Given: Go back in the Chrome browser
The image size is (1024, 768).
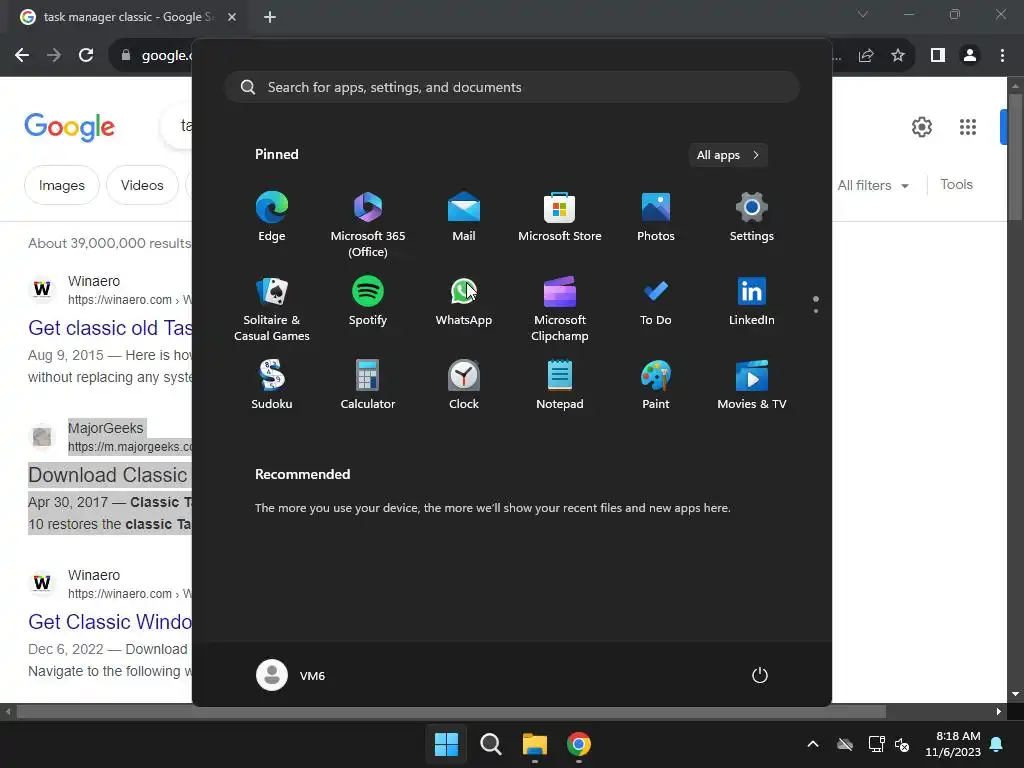Looking at the screenshot, I should pos(22,56).
